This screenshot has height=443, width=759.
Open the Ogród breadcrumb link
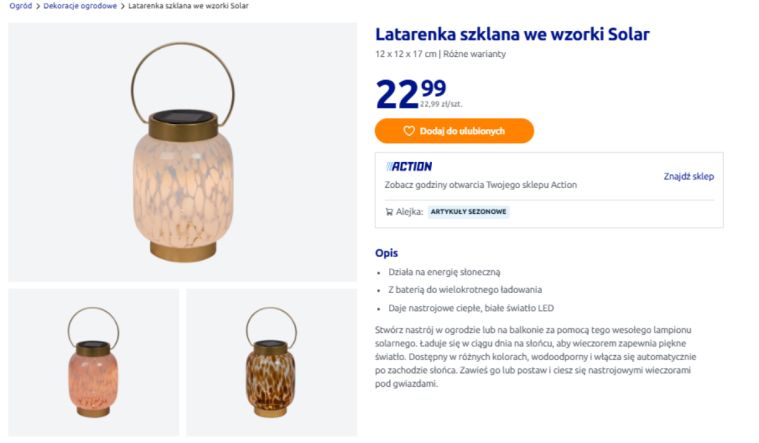tap(20, 6)
